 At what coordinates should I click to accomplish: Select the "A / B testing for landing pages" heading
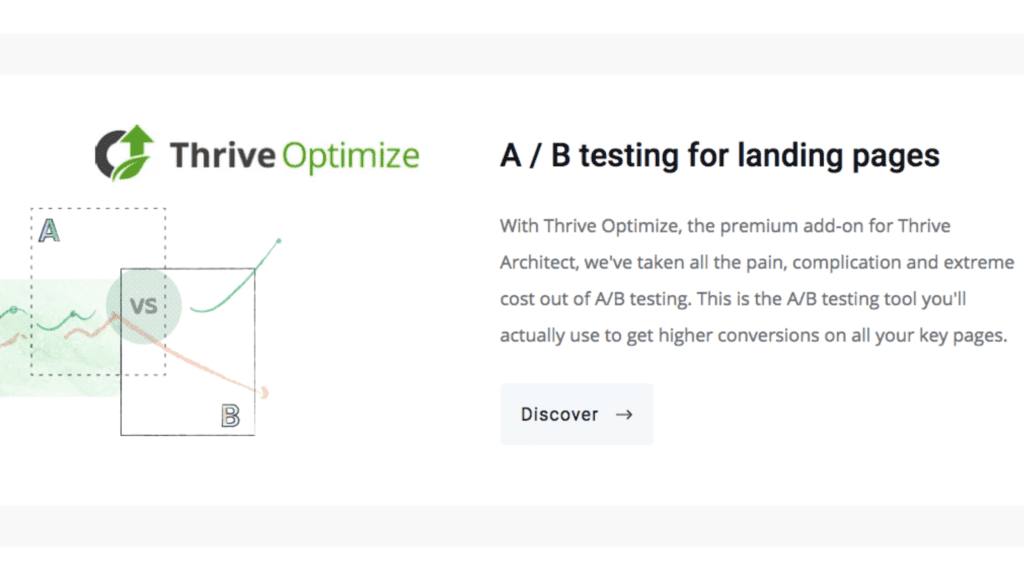click(x=720, y=155)
